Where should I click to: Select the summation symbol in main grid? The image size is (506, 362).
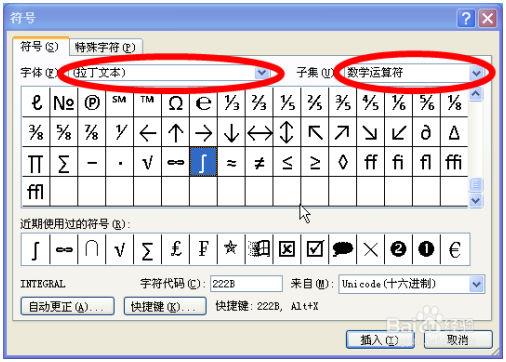pyautogui.click(x=64, y=162)
